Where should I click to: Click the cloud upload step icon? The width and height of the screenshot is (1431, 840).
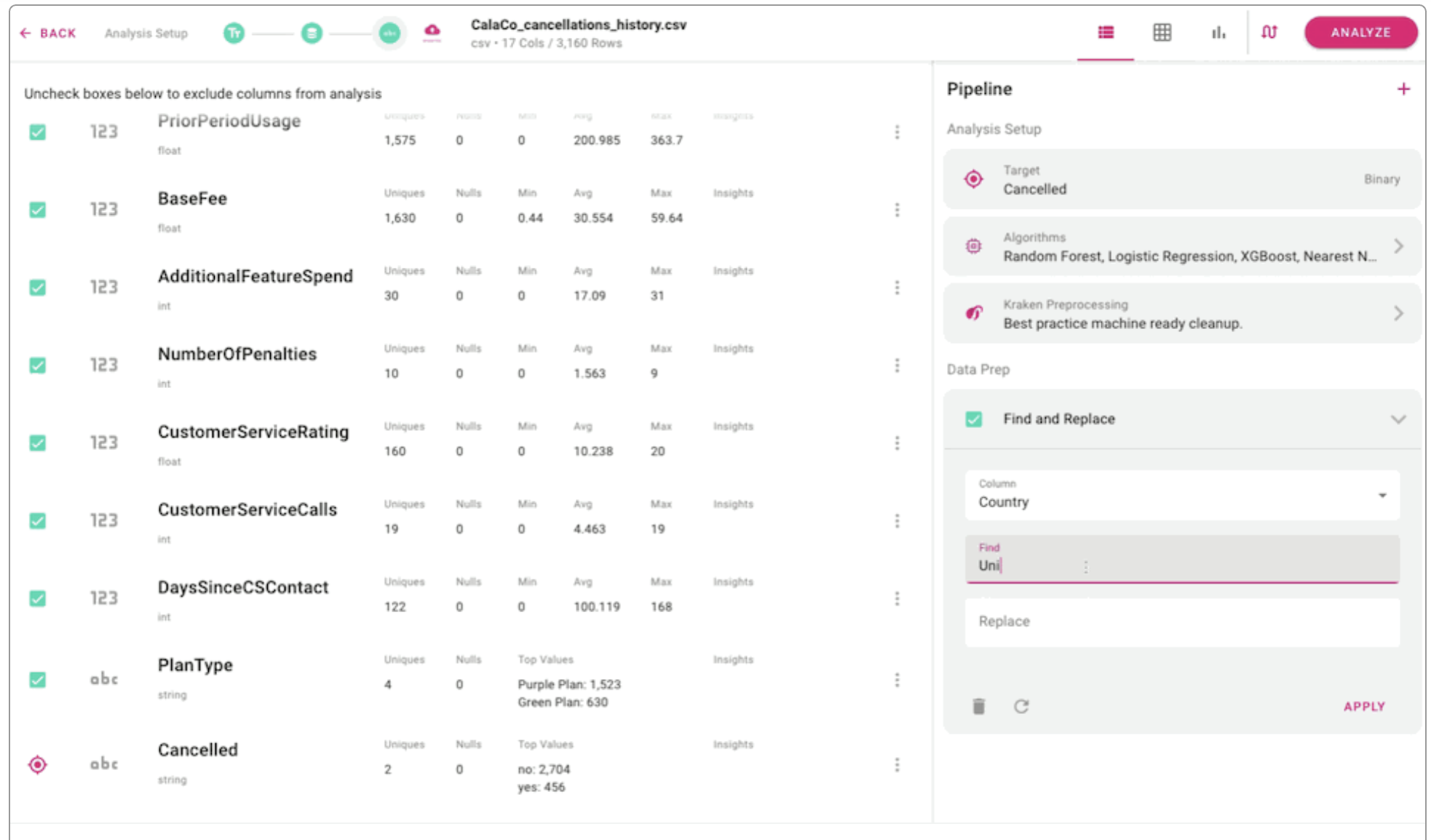click(432, 31)
